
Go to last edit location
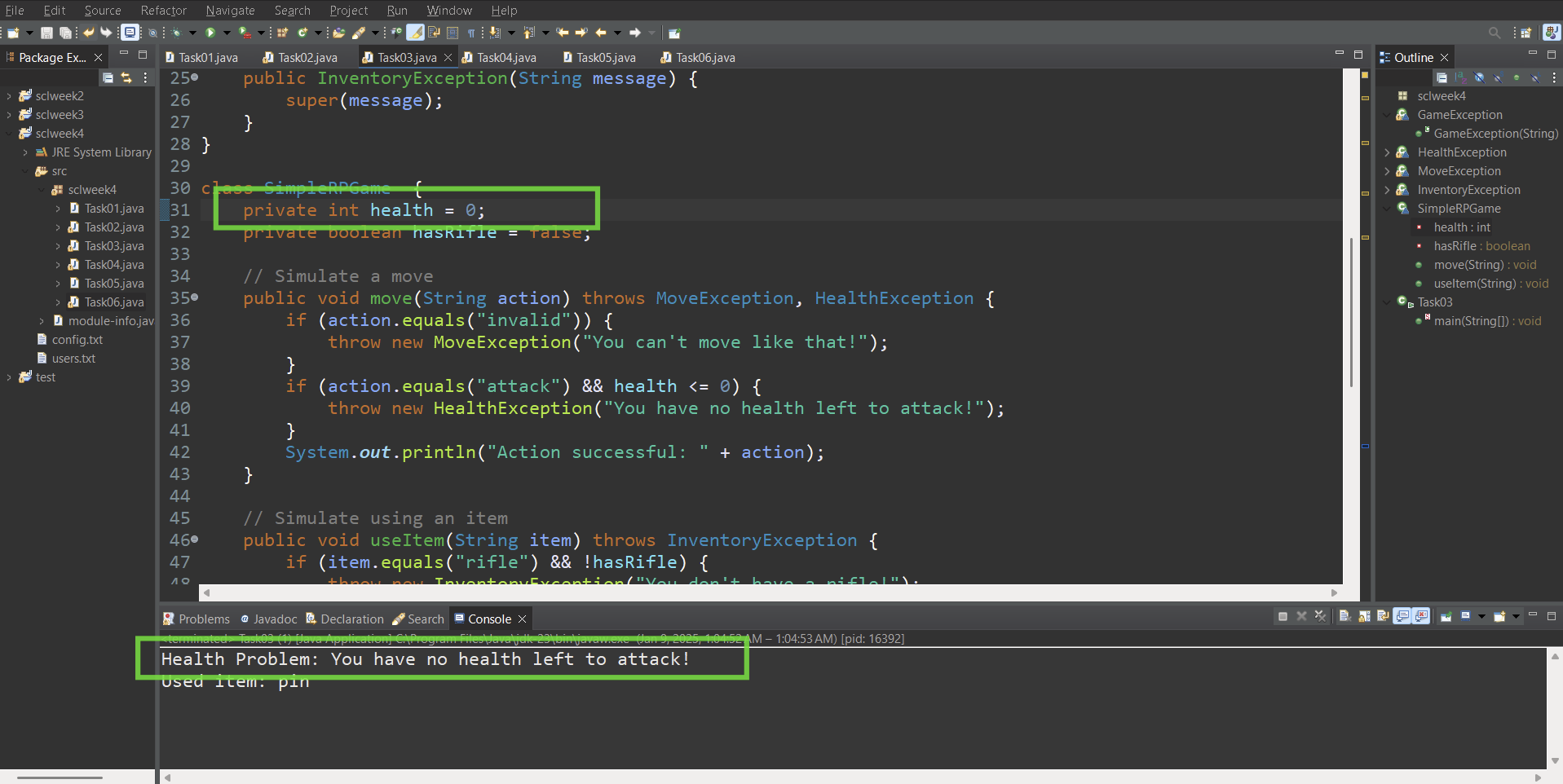click(x=563, y=33)
